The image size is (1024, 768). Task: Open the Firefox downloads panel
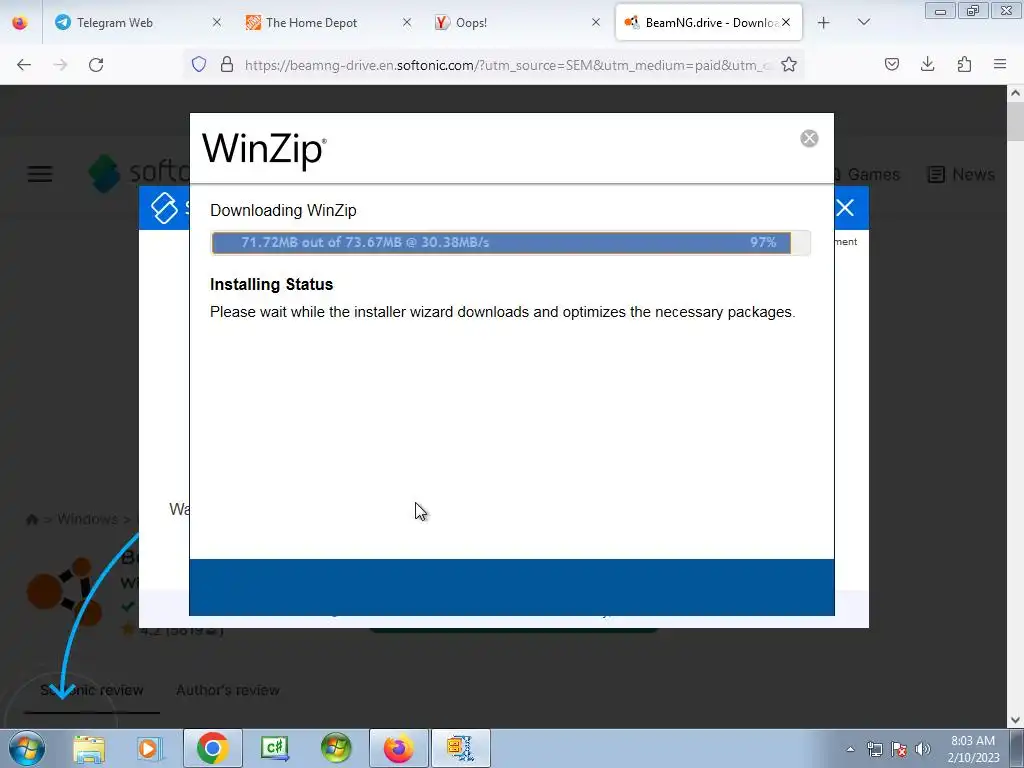pos(928,65)
